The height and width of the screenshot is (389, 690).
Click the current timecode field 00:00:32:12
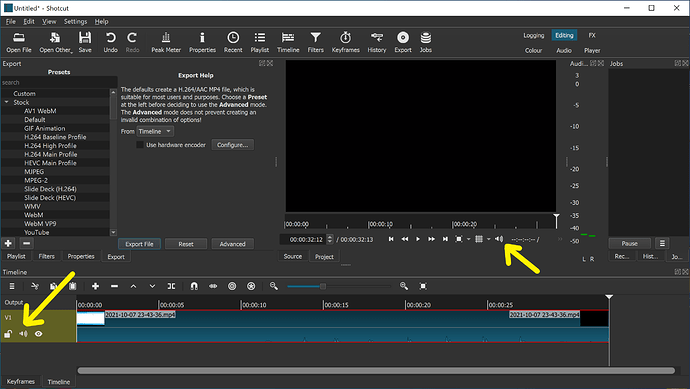click(303, 239)
